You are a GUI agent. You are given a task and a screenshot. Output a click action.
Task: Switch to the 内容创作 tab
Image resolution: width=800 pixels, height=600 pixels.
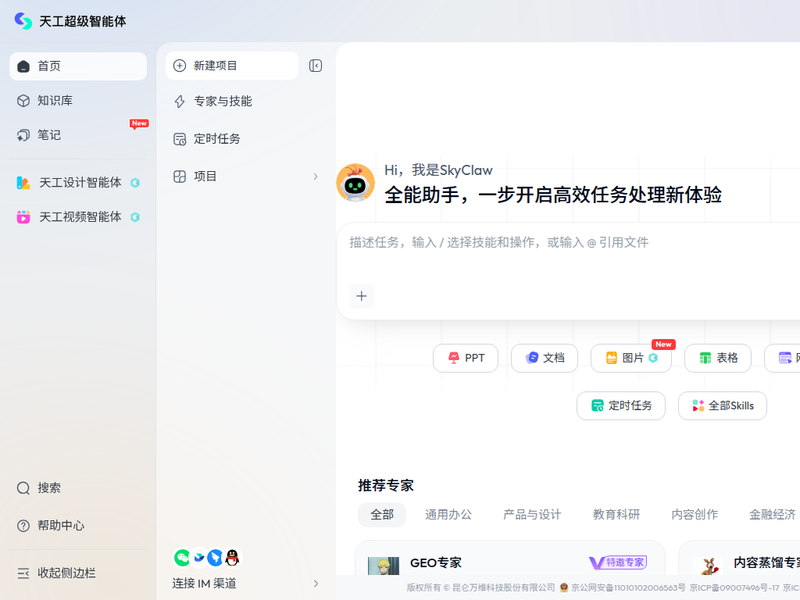[694, 515]
